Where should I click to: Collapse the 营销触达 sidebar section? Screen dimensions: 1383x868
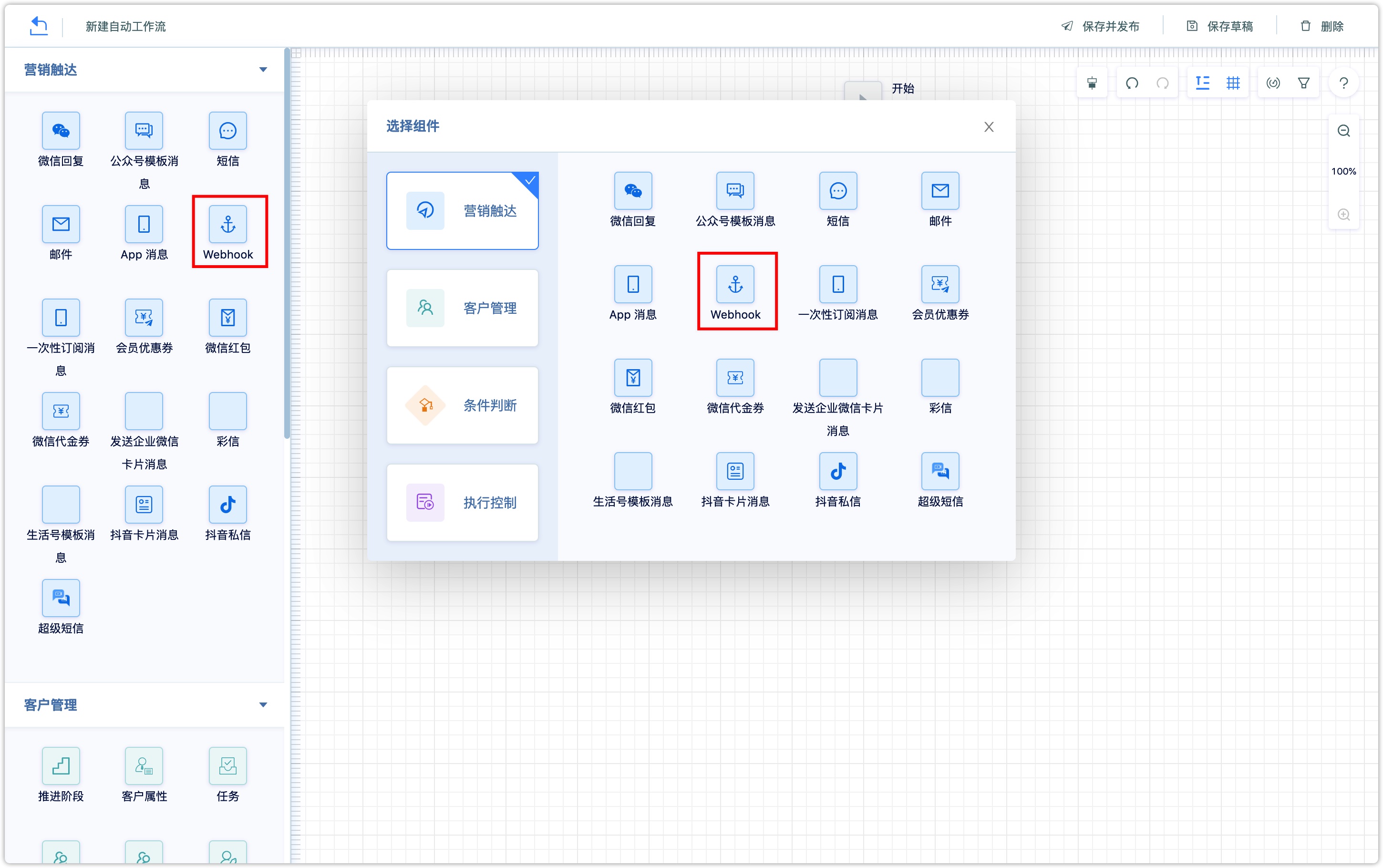(263, 70)
